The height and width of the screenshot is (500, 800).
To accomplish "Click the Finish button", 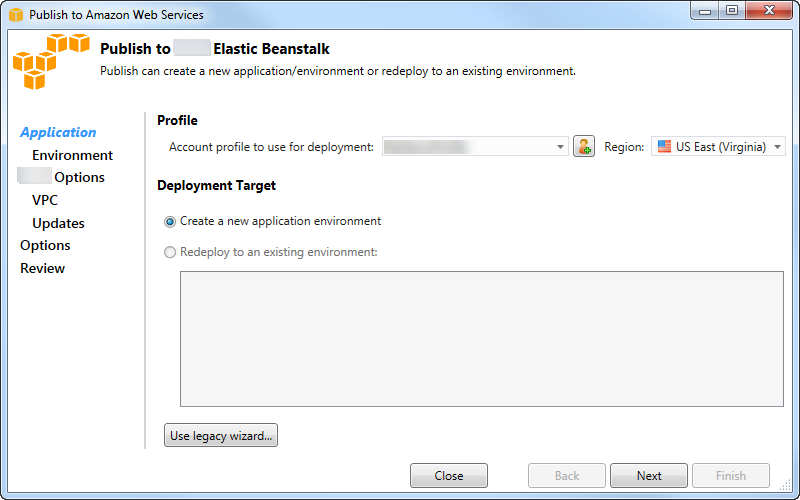I will [730, 476].
